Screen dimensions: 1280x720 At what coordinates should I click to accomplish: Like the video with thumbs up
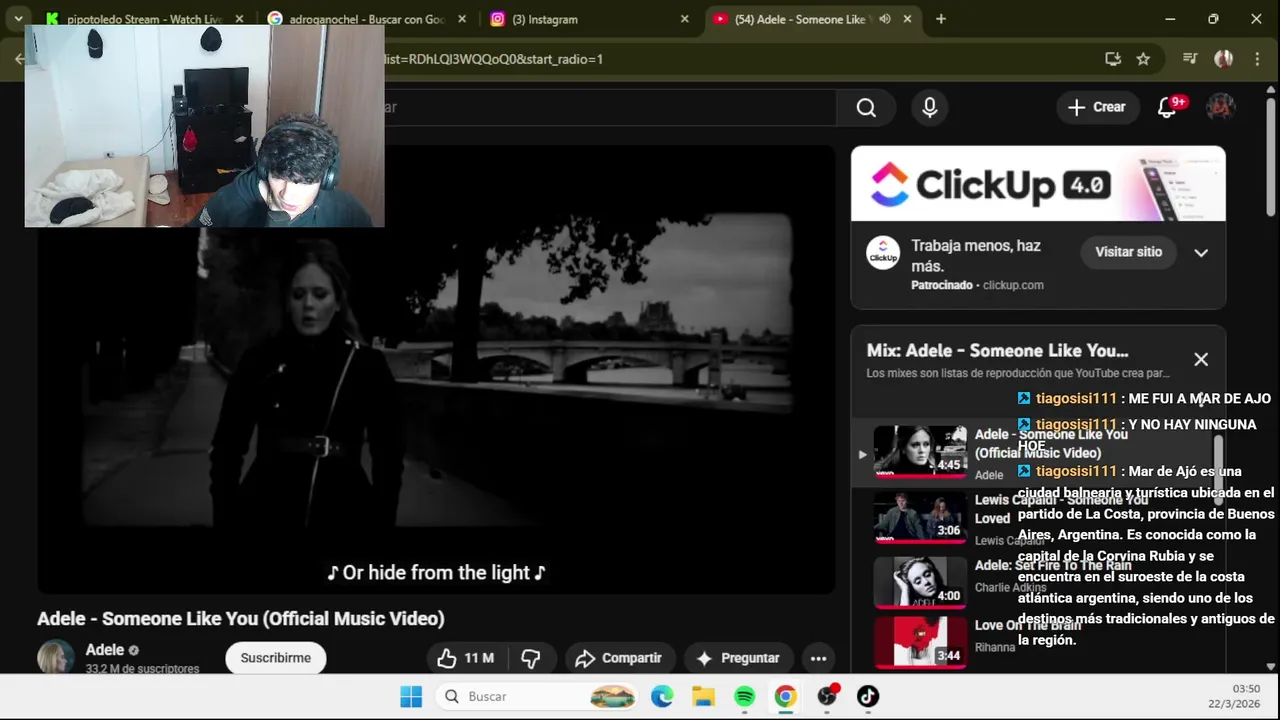click(465, 658)
